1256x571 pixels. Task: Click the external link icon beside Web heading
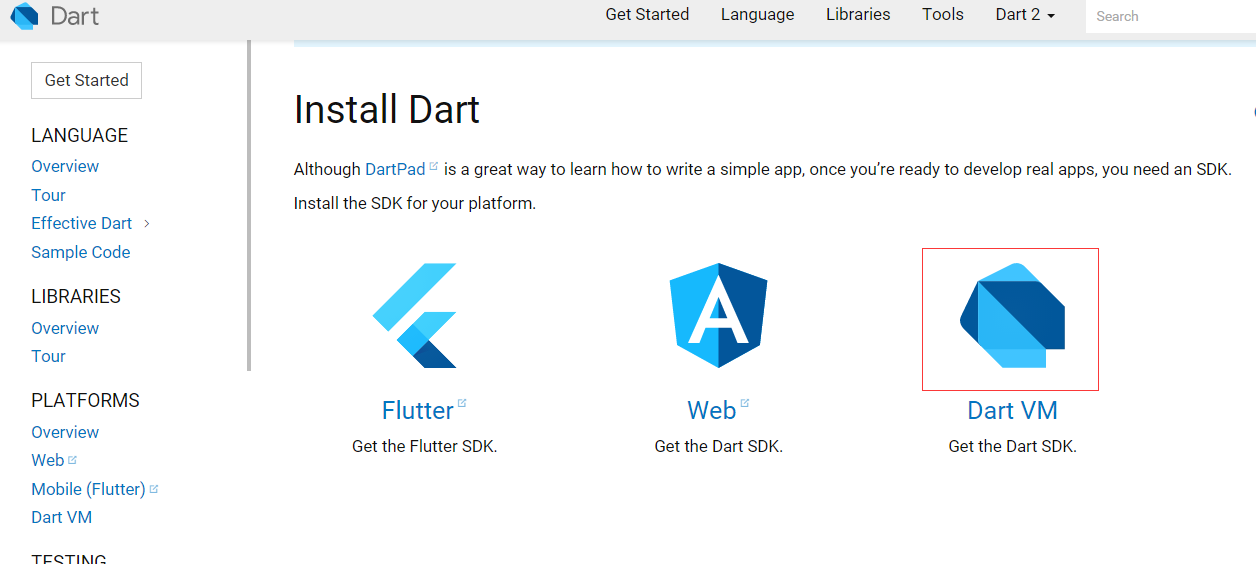pyautogui.click(x=745, y=404)
